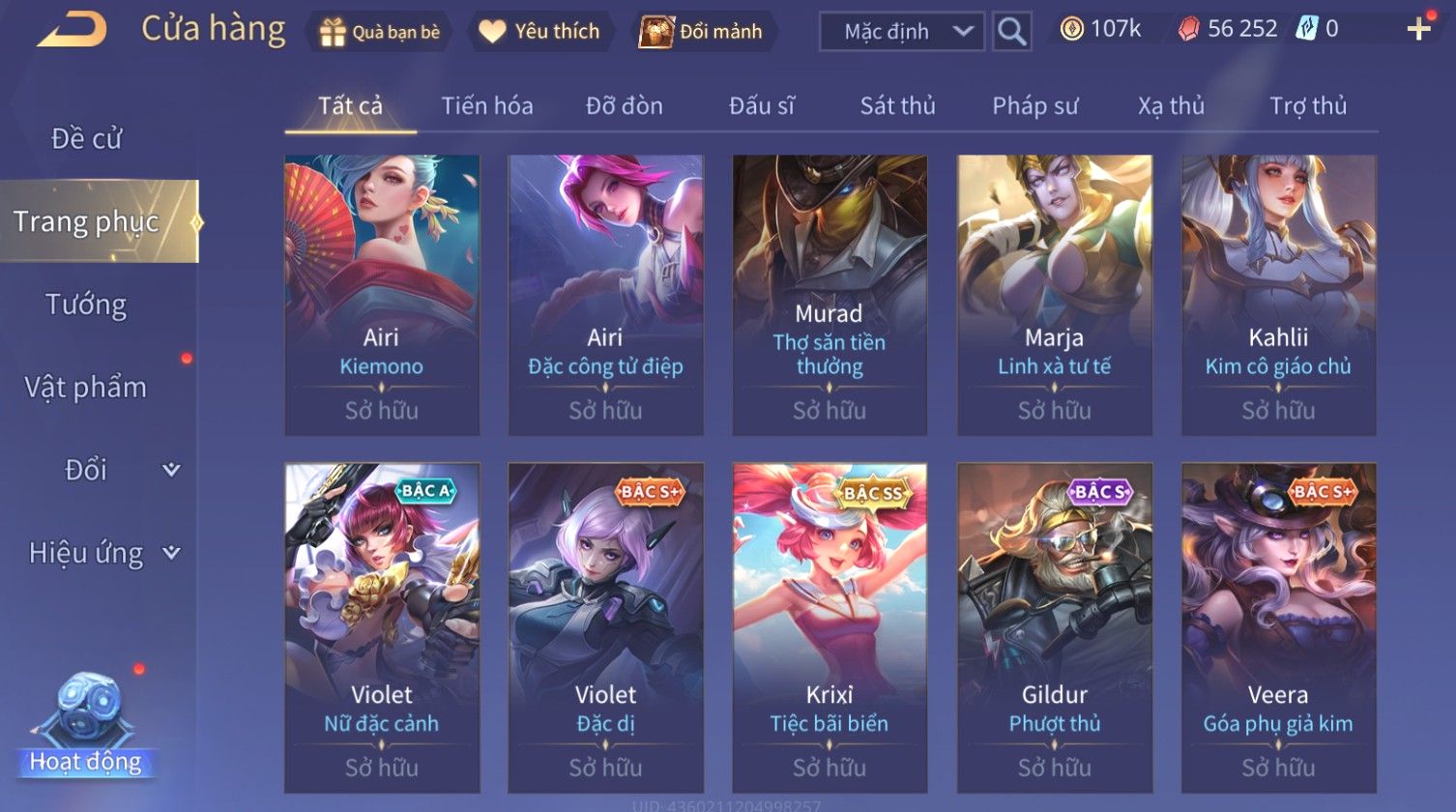Open Vật phẩm sidebar section
This screenshot has width=1456, height=812.
click(x=86, y=388)
